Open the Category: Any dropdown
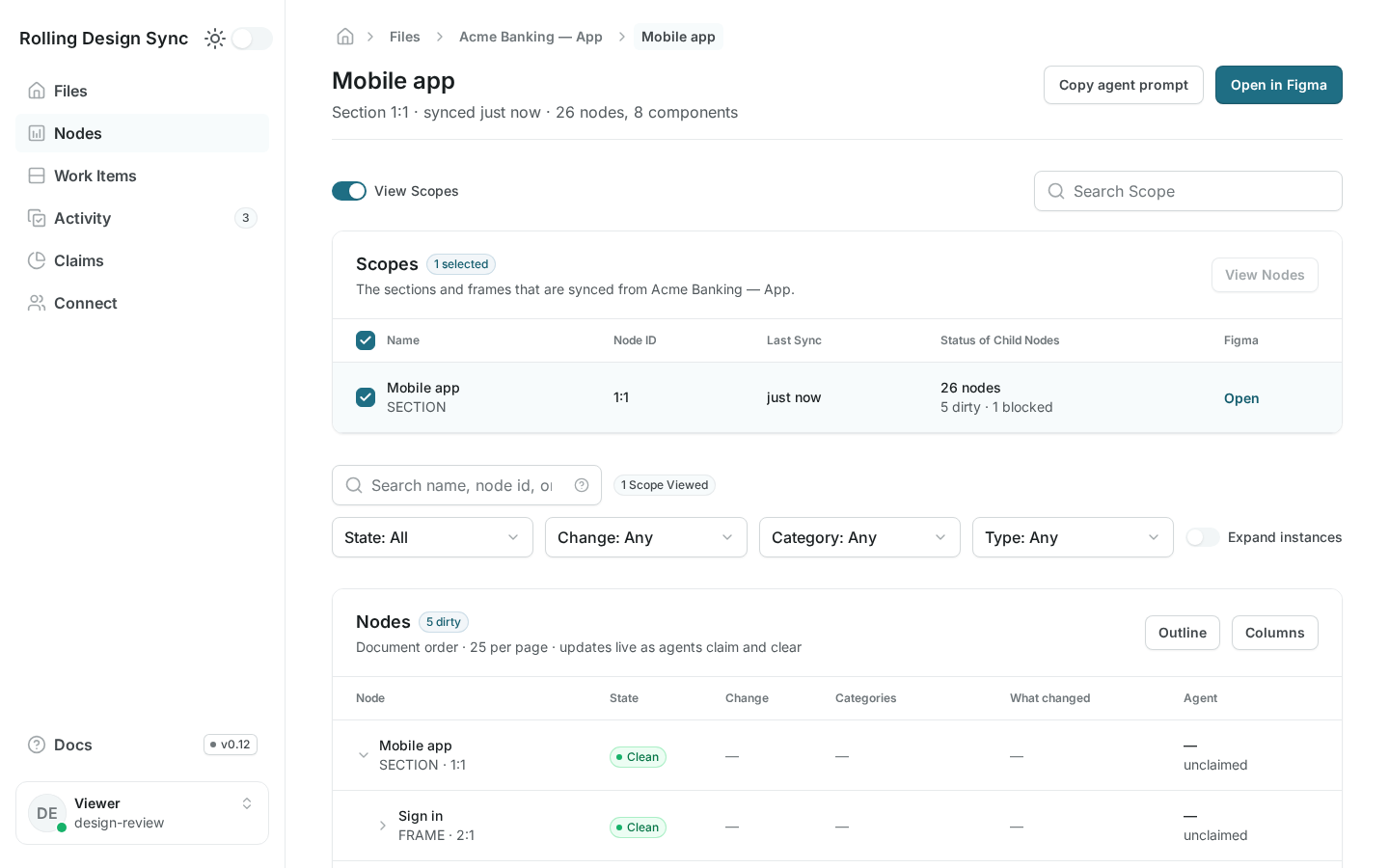Image resolution: width=1389 pixels, height=868 pixels. click(859, 537)
